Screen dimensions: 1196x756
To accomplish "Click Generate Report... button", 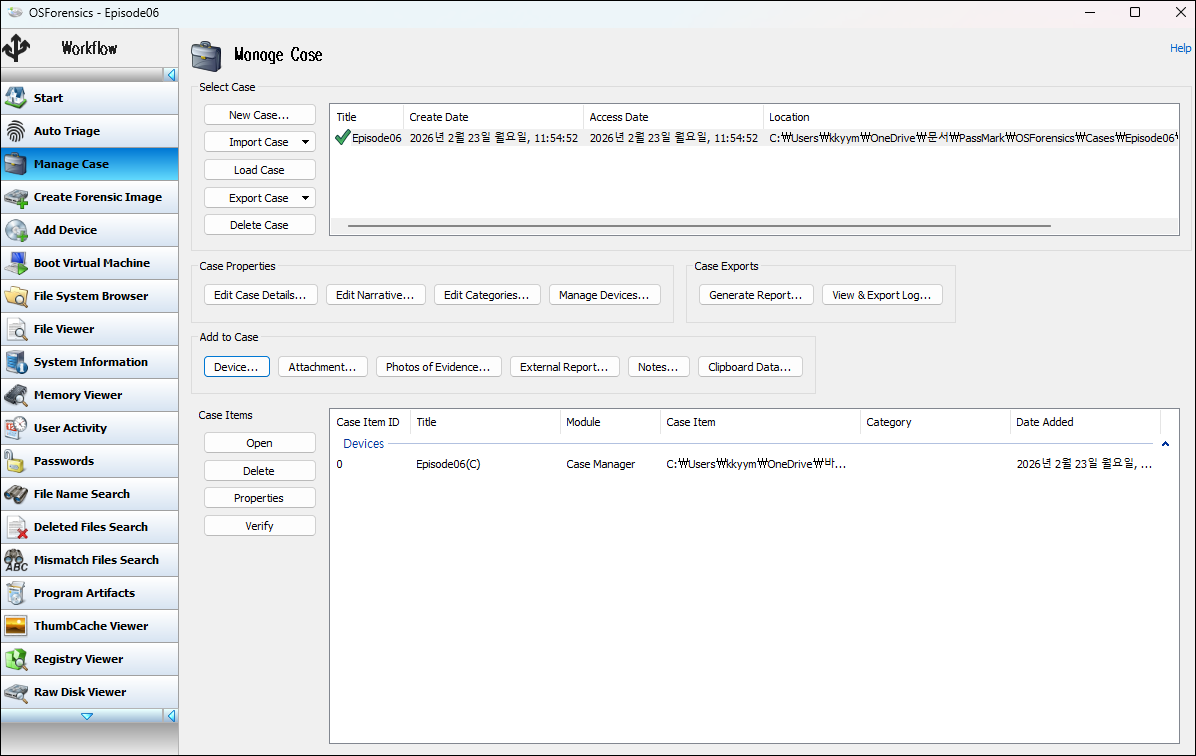I will tap(756, 295).
